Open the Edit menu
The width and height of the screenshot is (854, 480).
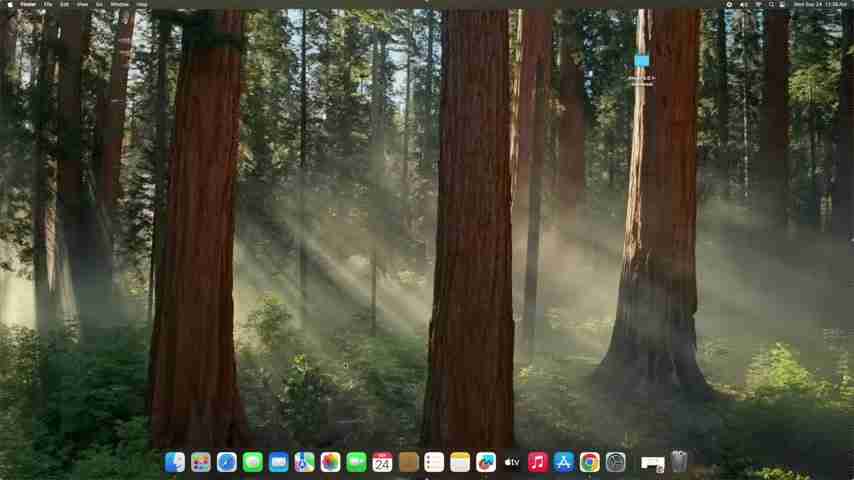click(64, 4)
